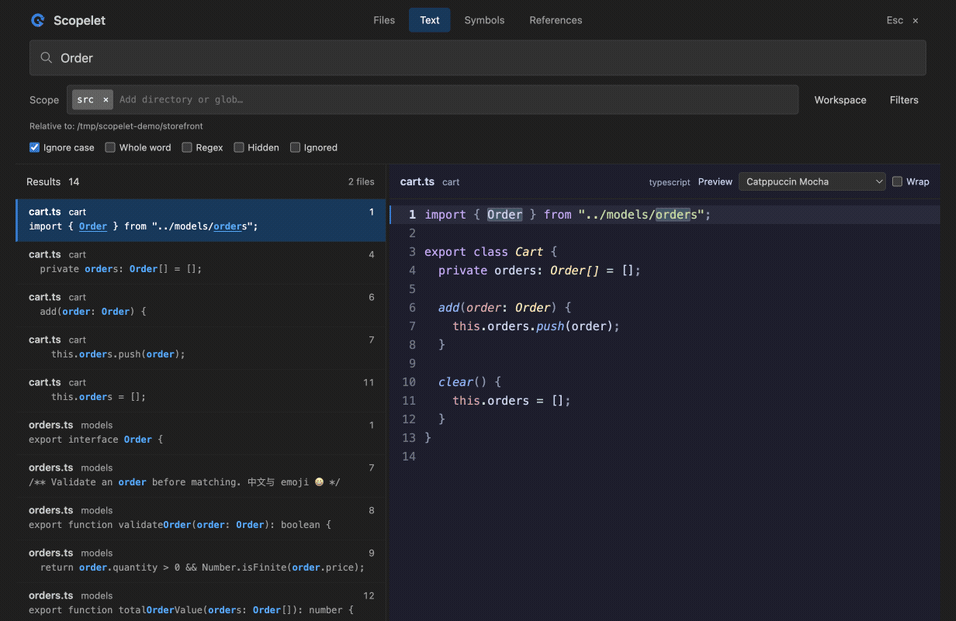The width and height of the screenshot is (956, 621).
Task: Open the Symbols tab
Action: [484, 20]
